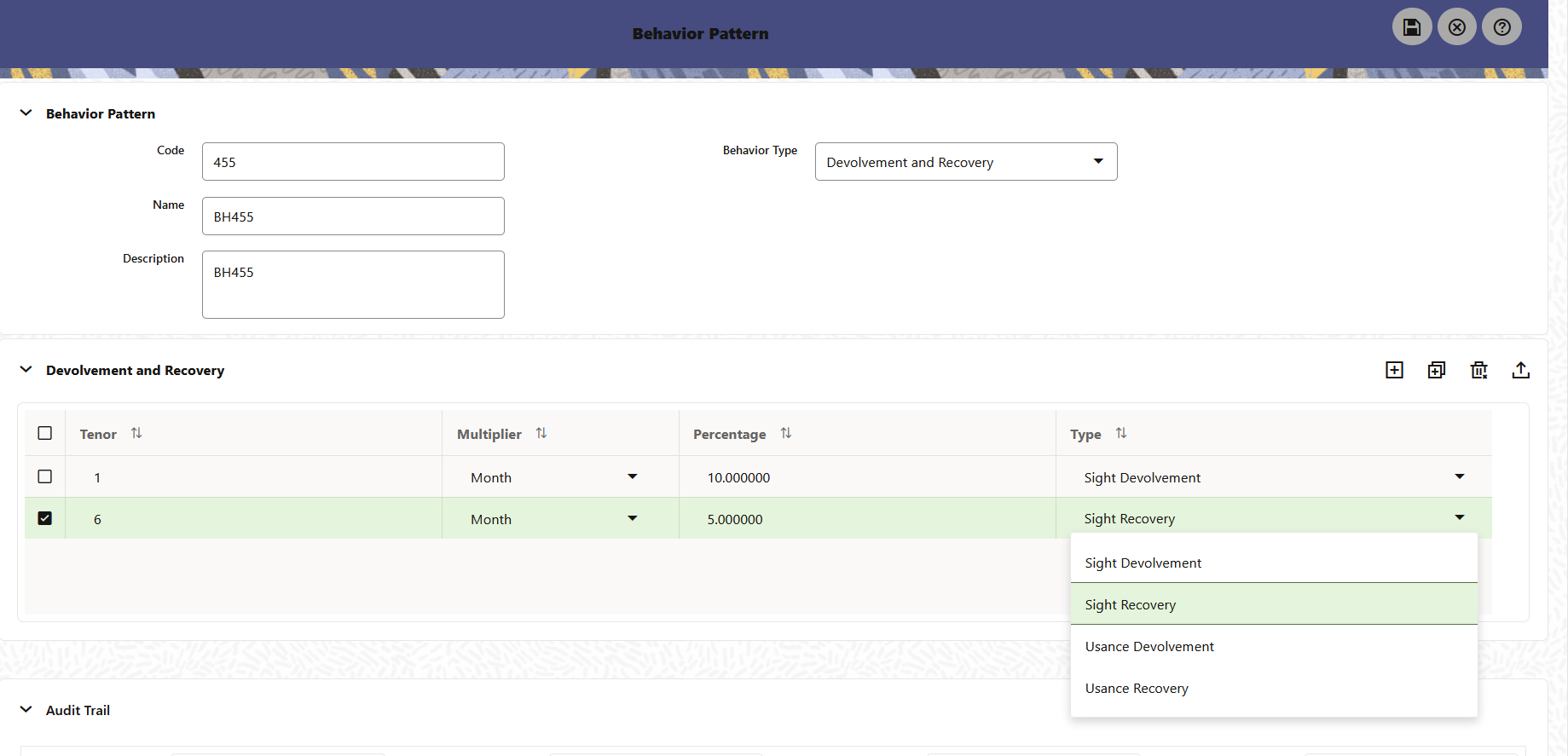Open Multiplier dropdown in Tenor 1 row
This screenshot has width=1568, height=756.
click(x=633, y=476)
